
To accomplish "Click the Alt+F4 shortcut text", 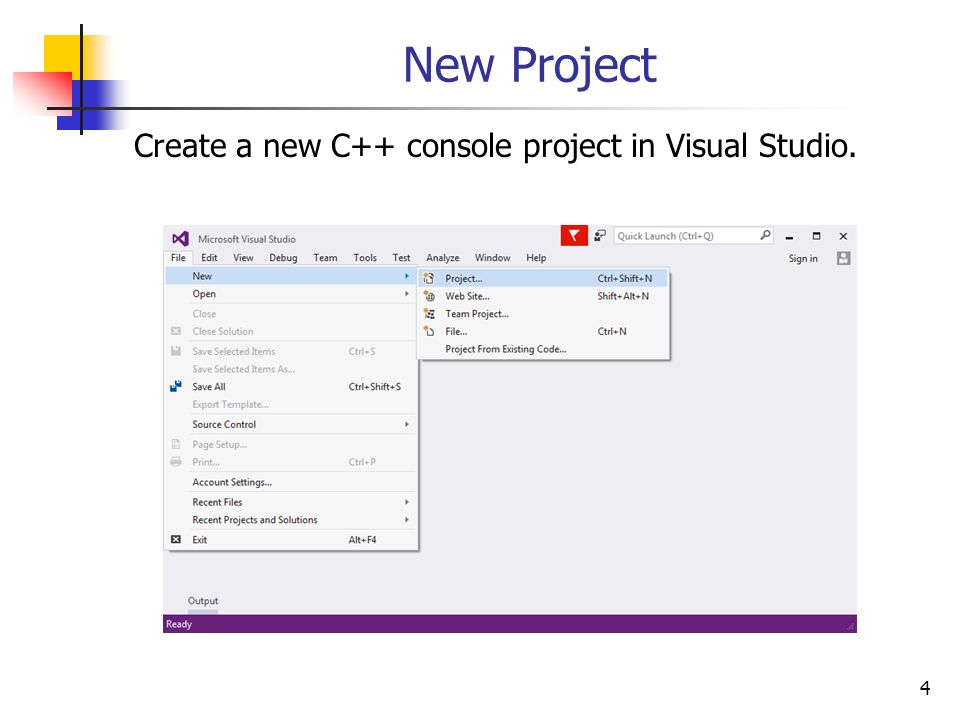I will [x=362, y=539].
